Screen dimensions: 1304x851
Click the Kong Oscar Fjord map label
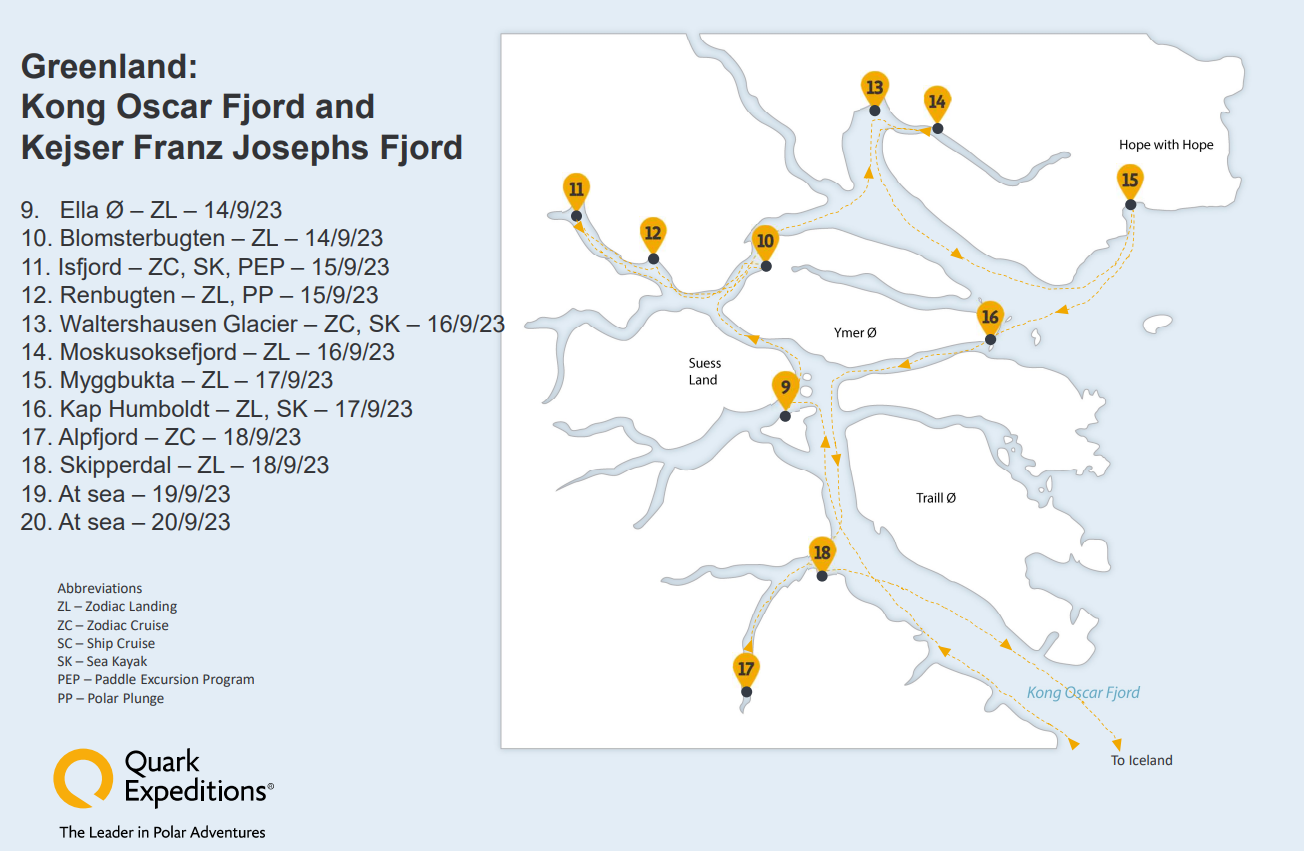(x=1083, y=692)
